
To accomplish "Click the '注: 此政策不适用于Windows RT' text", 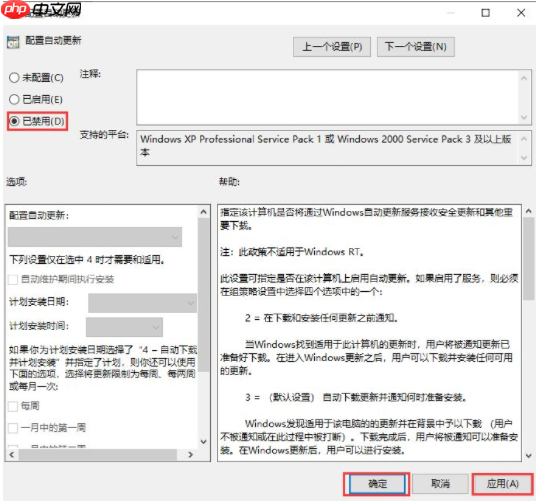I will (x=292, y=252).
